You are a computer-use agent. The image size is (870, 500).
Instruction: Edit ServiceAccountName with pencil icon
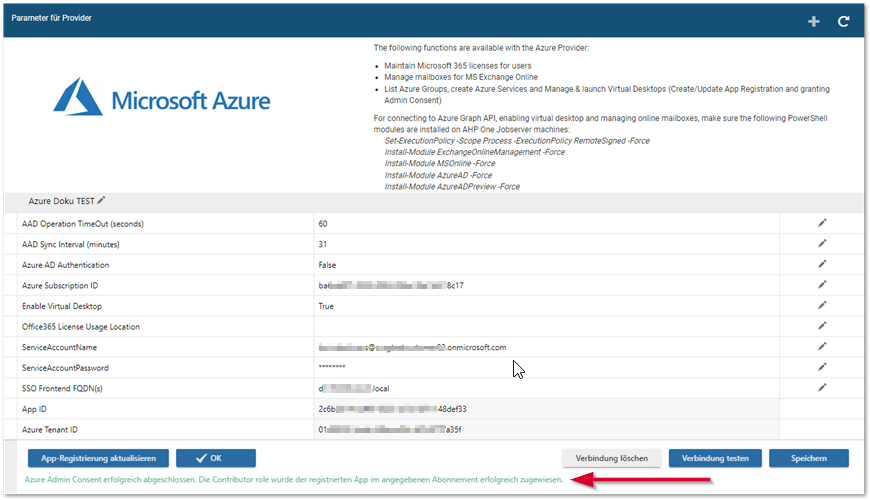(822, 346)
